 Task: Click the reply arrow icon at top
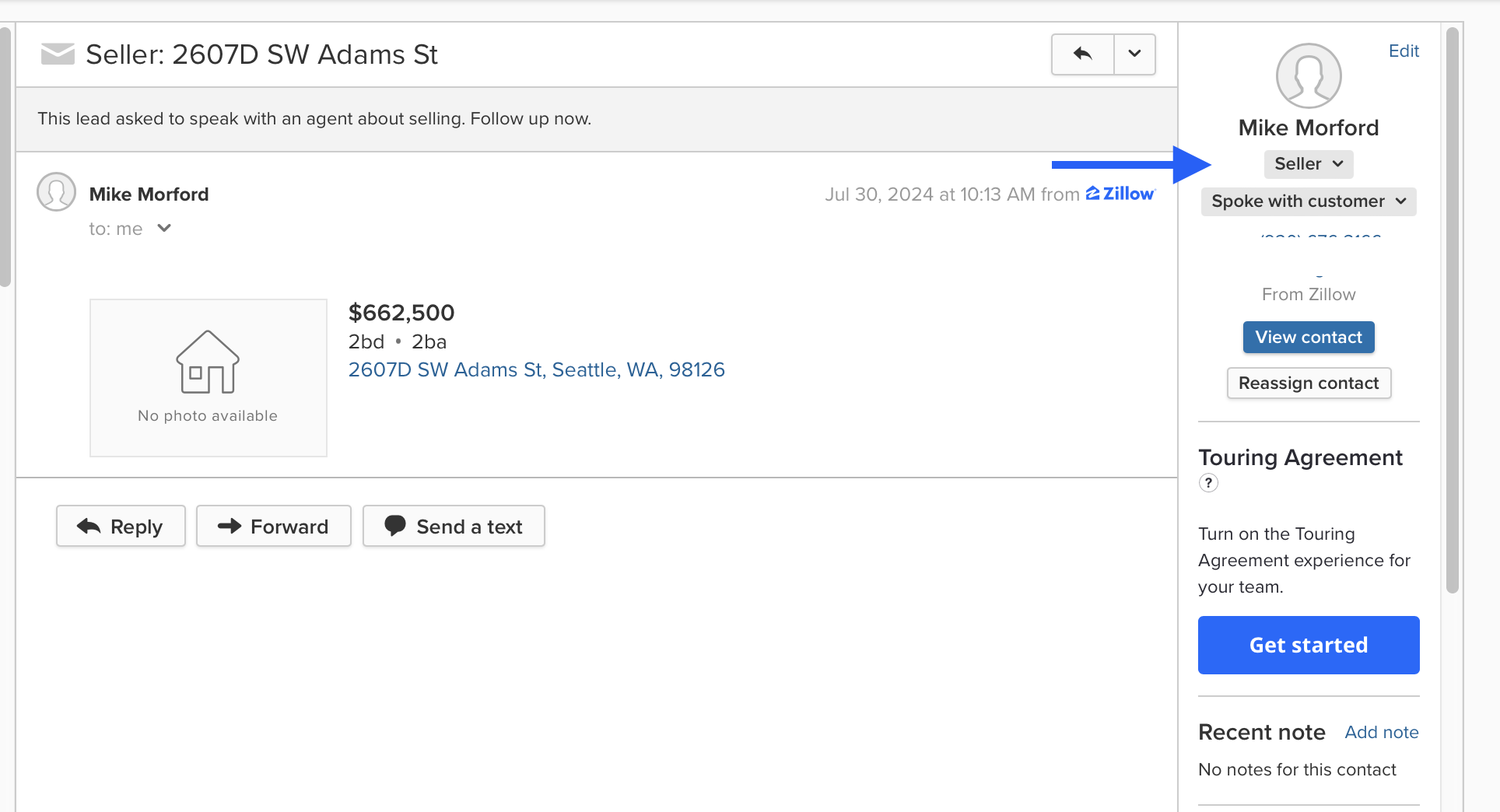coord(1082,54)
